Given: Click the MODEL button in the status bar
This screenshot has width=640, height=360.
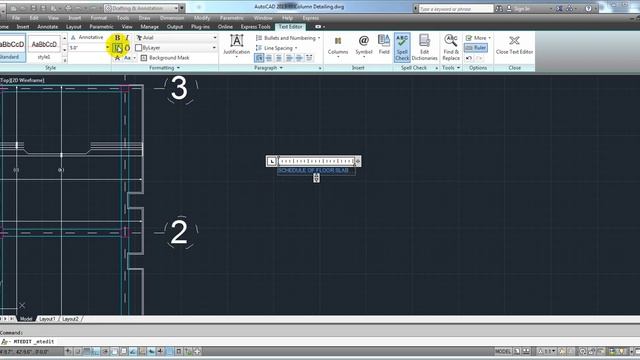Looking at the screenshot, I should tap(503, 351).
